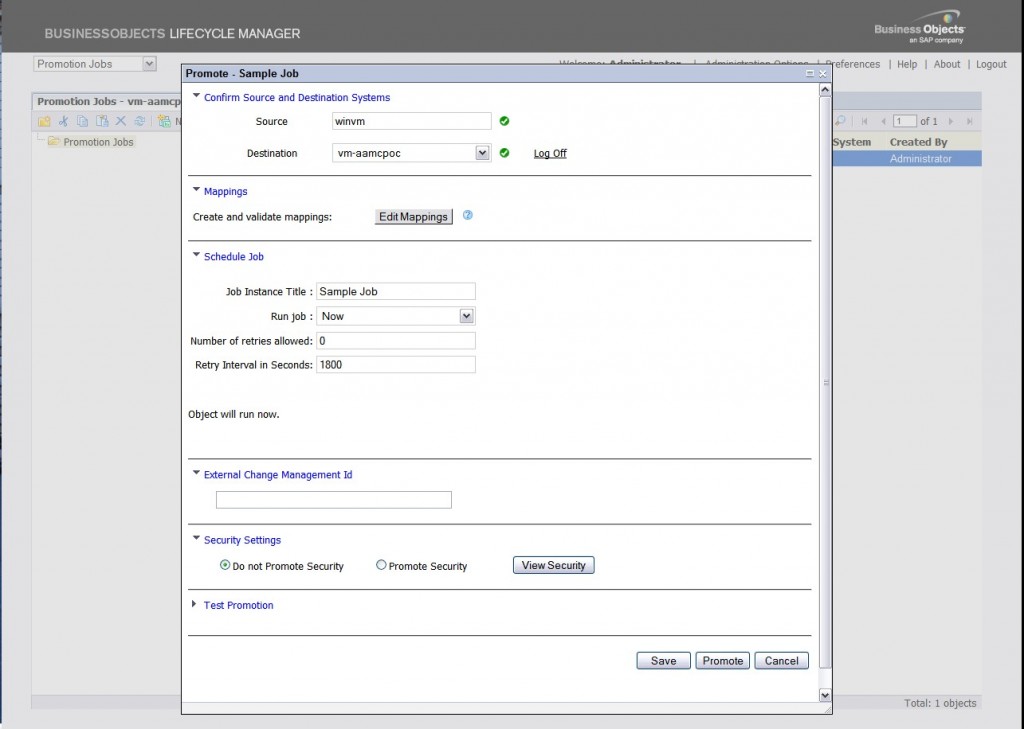
Task: Click the Source input field
Action: point(411,121)
